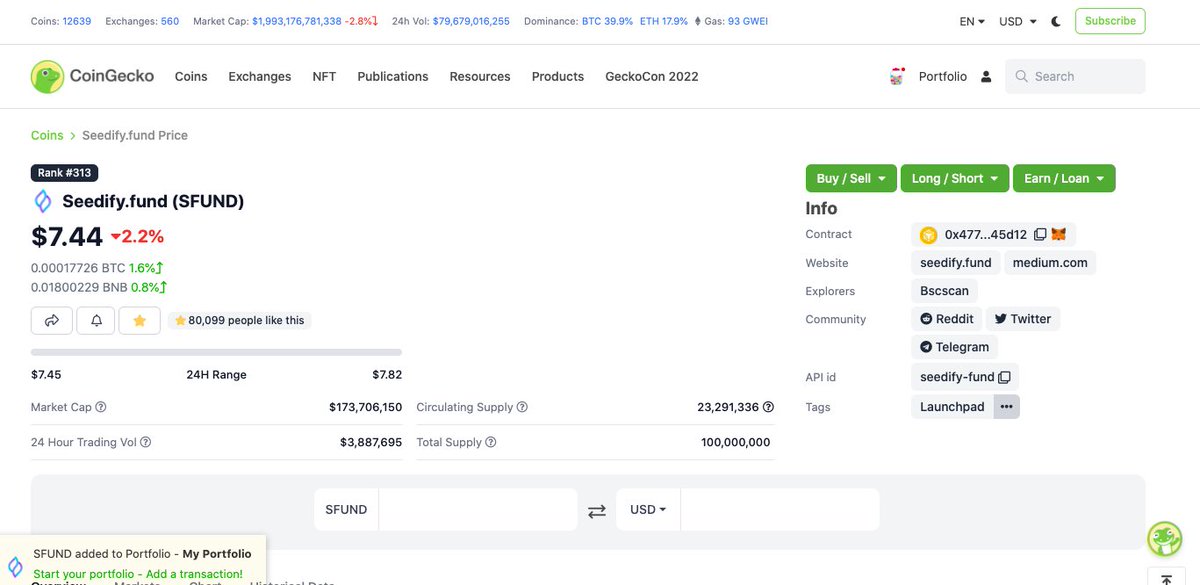Open medium.com website link

tap(1050, 263)
